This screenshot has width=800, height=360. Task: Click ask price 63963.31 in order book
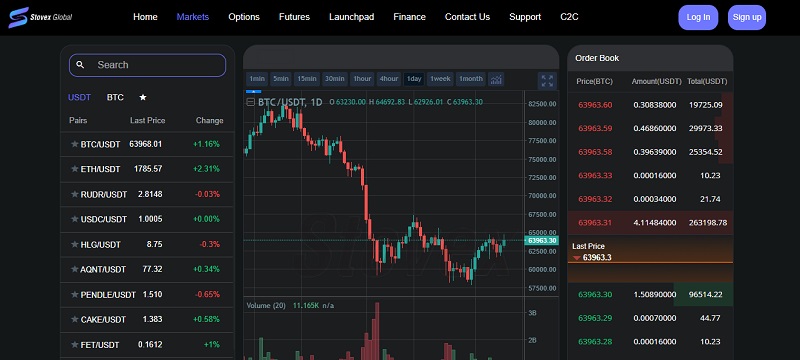pyautogui.click(x=595, y=223)
